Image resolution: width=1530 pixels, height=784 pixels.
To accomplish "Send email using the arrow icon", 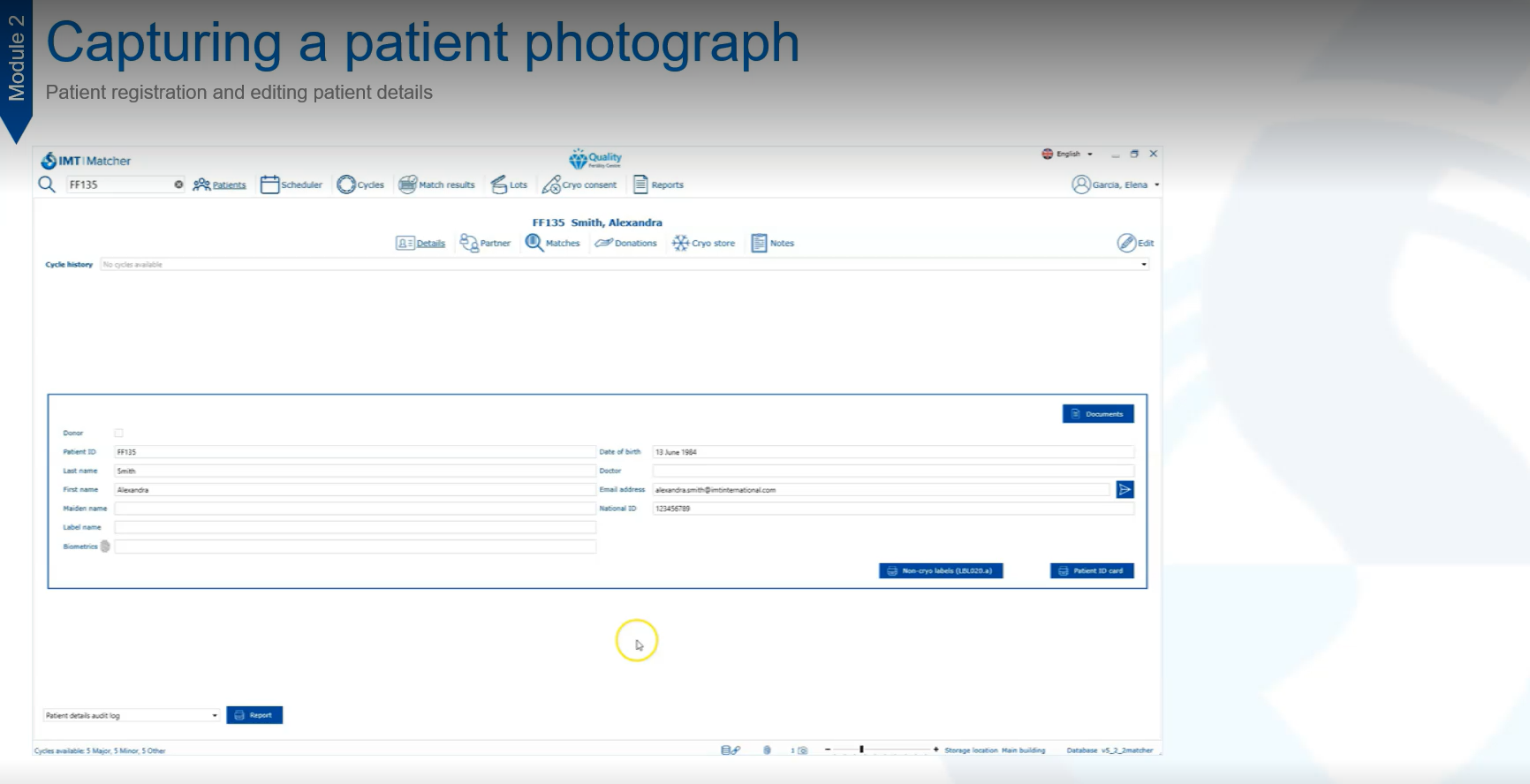I will pyautogui.click(x=1125, y=490).
